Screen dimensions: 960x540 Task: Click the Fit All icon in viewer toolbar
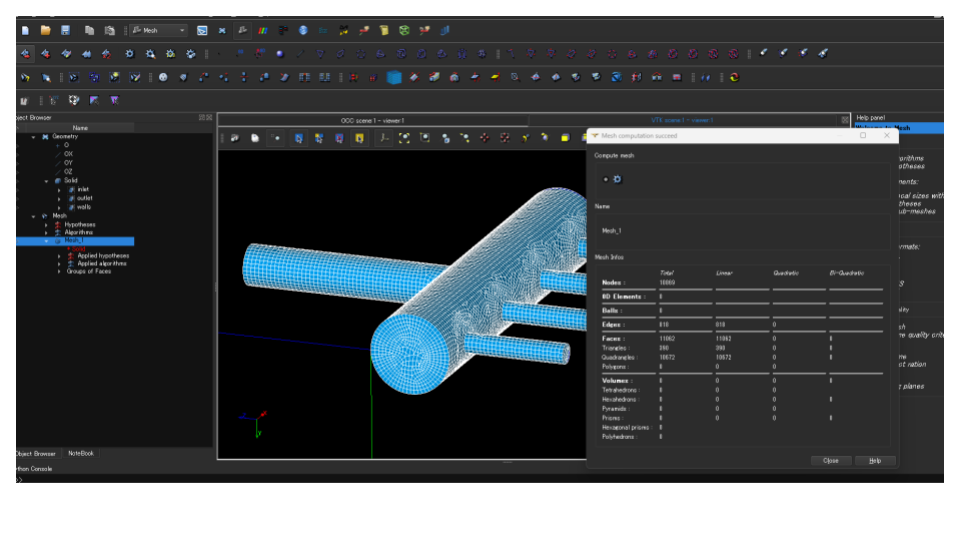404,138
